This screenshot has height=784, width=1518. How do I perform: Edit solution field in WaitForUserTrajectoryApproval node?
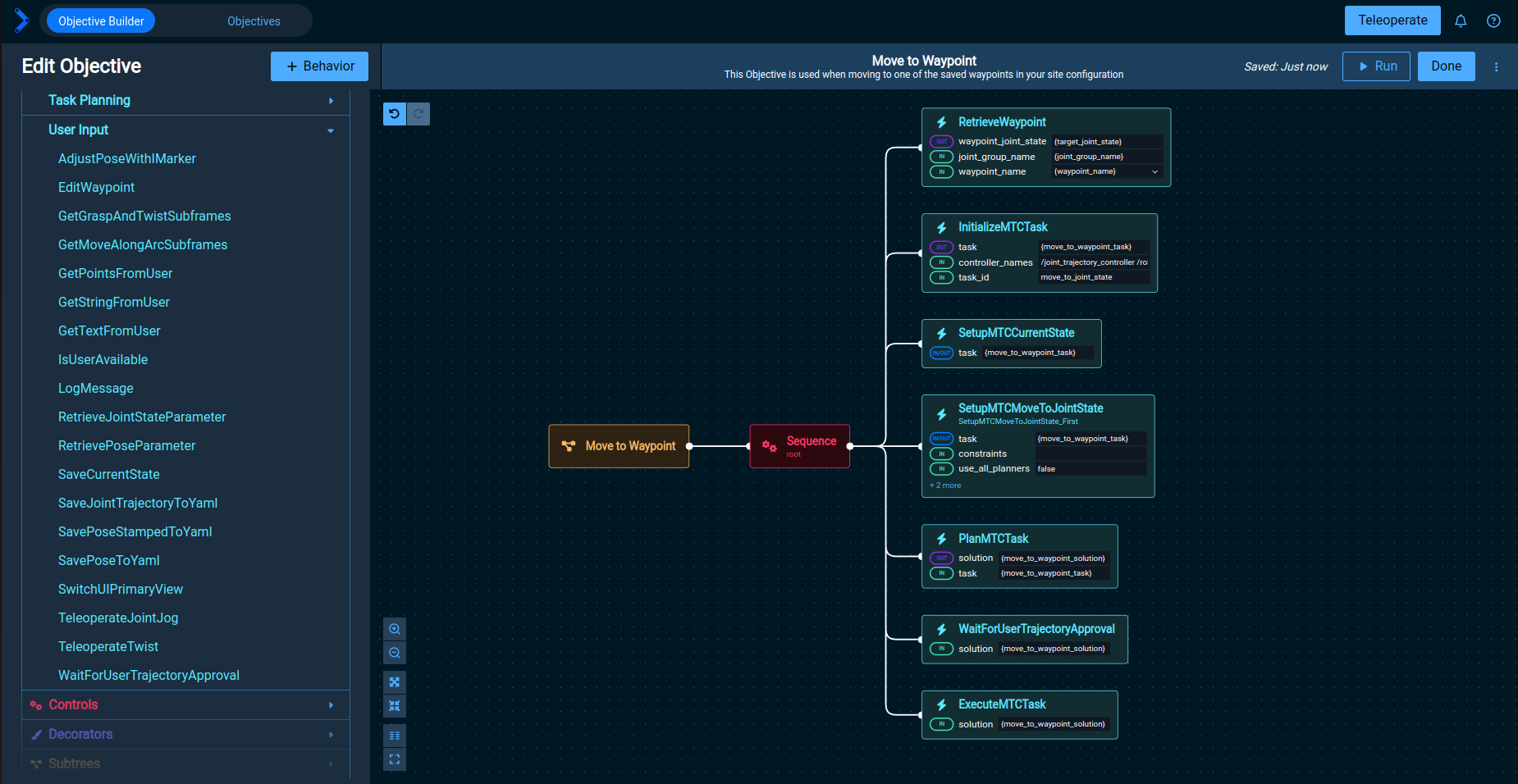coord(1054,649)
